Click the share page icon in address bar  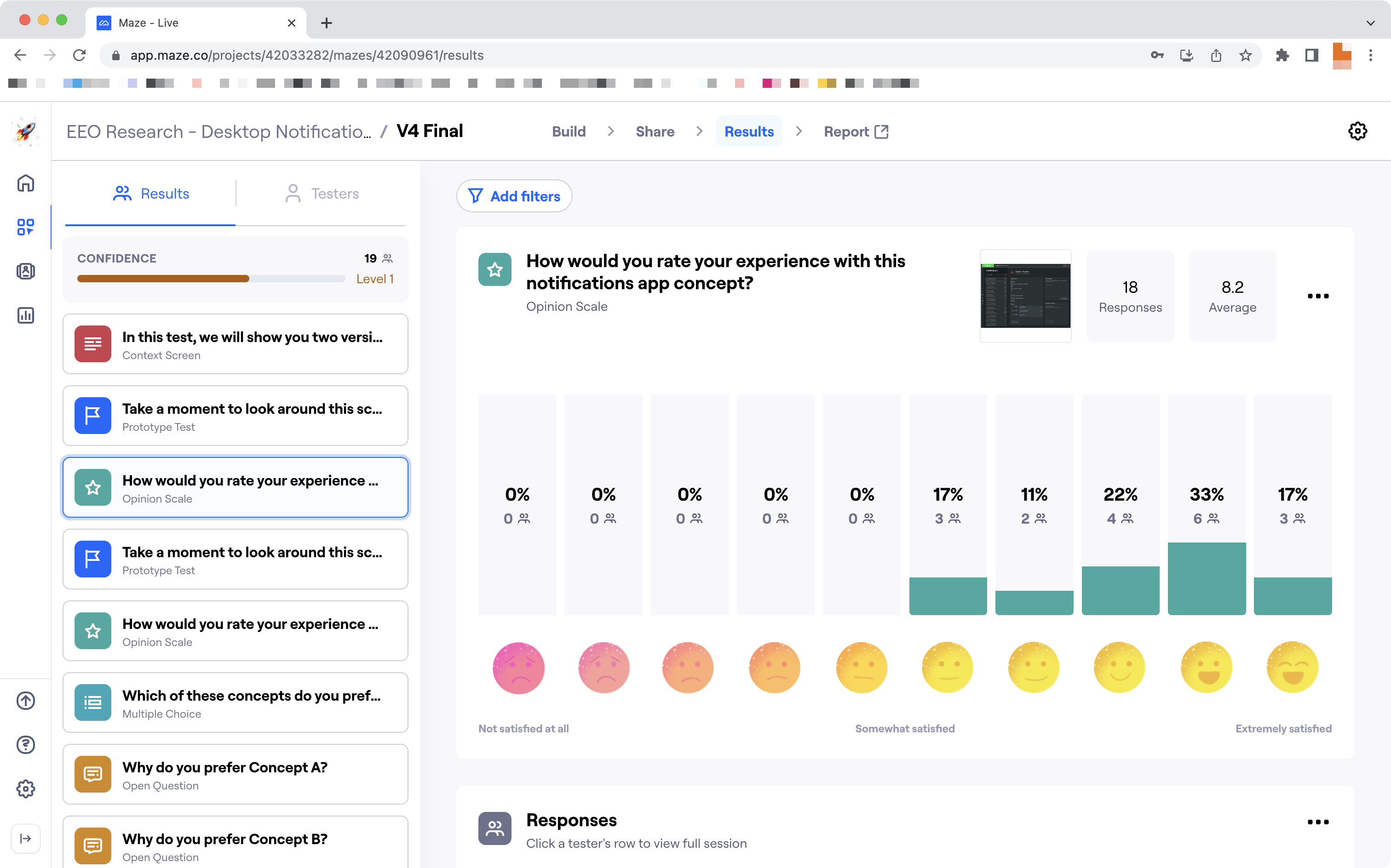(1216, 55)
